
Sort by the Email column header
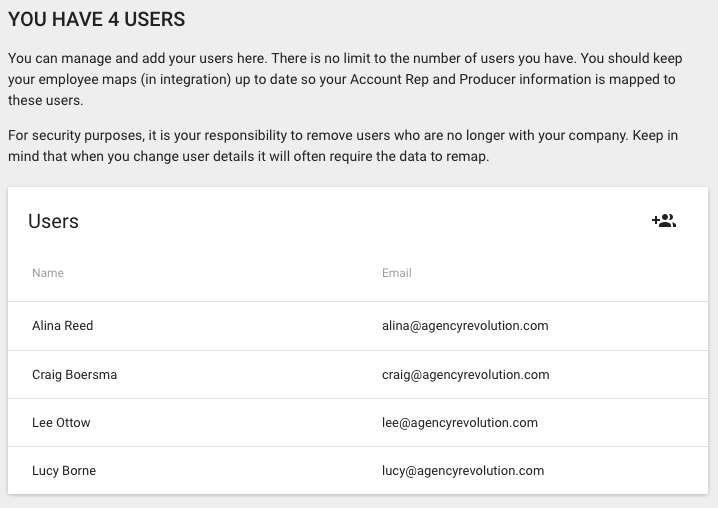point(397,273)
